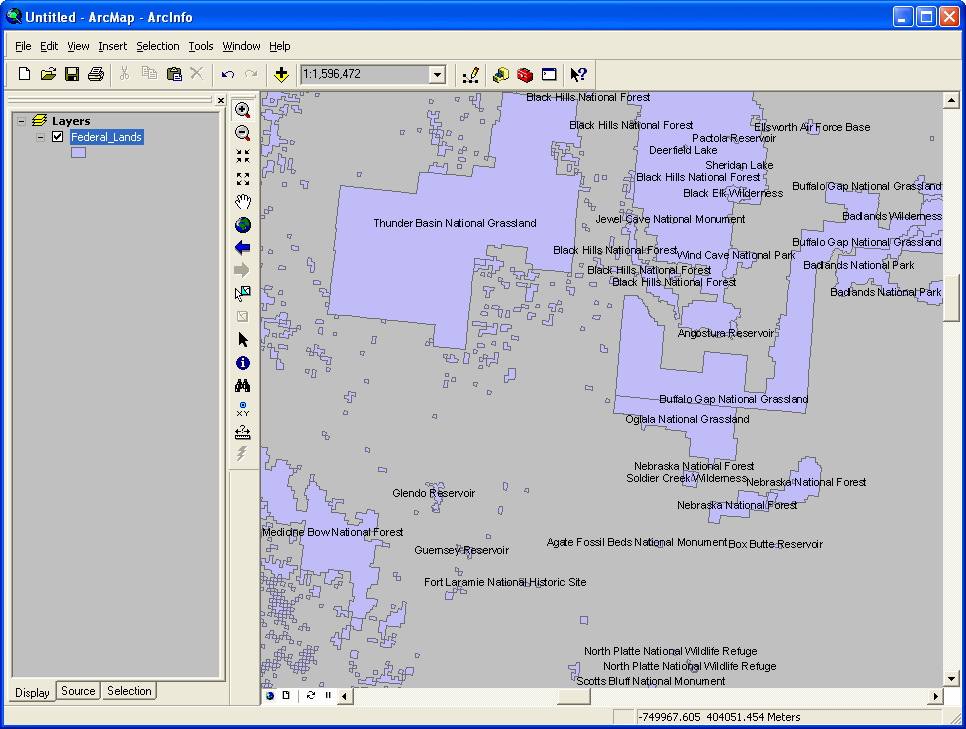Select the Zoom In tool
Screen dimensions: 966x729
pos(242,110)
